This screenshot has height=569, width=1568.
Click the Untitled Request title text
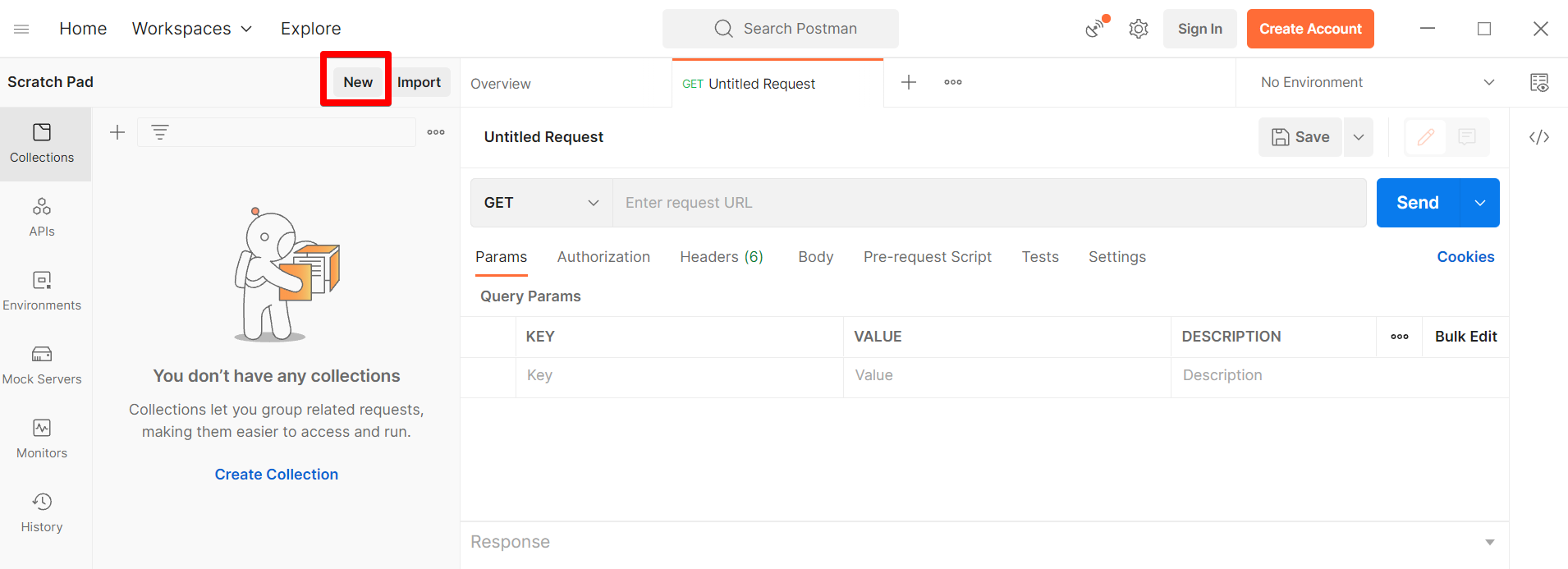[x=543, y=137]
